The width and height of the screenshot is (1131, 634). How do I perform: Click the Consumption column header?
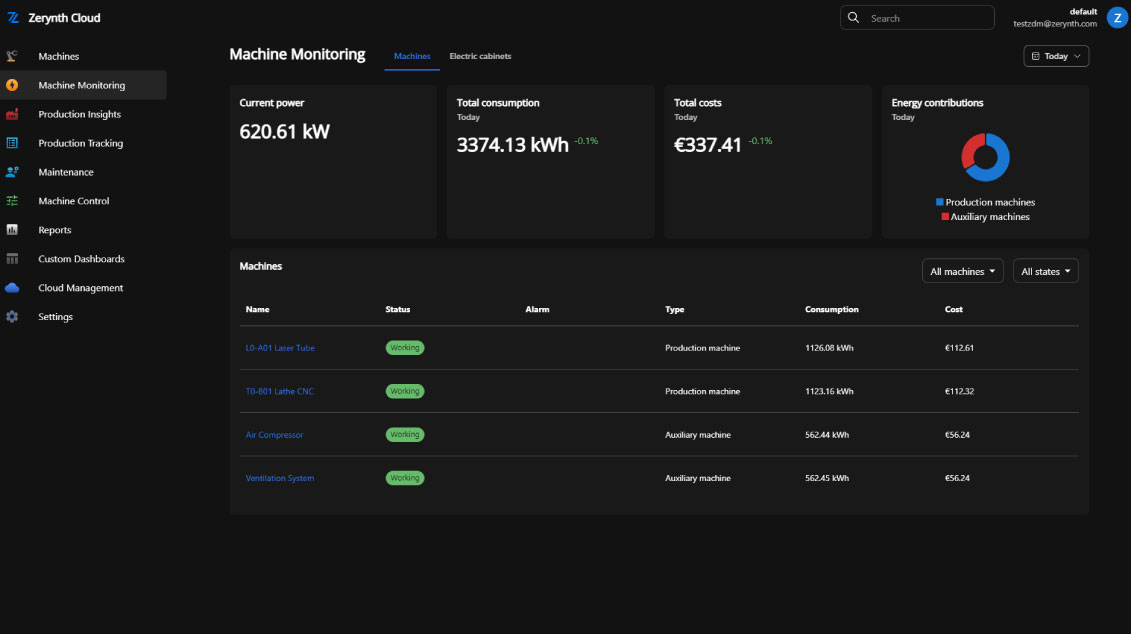pyautogui.click(x=832, y=309)
